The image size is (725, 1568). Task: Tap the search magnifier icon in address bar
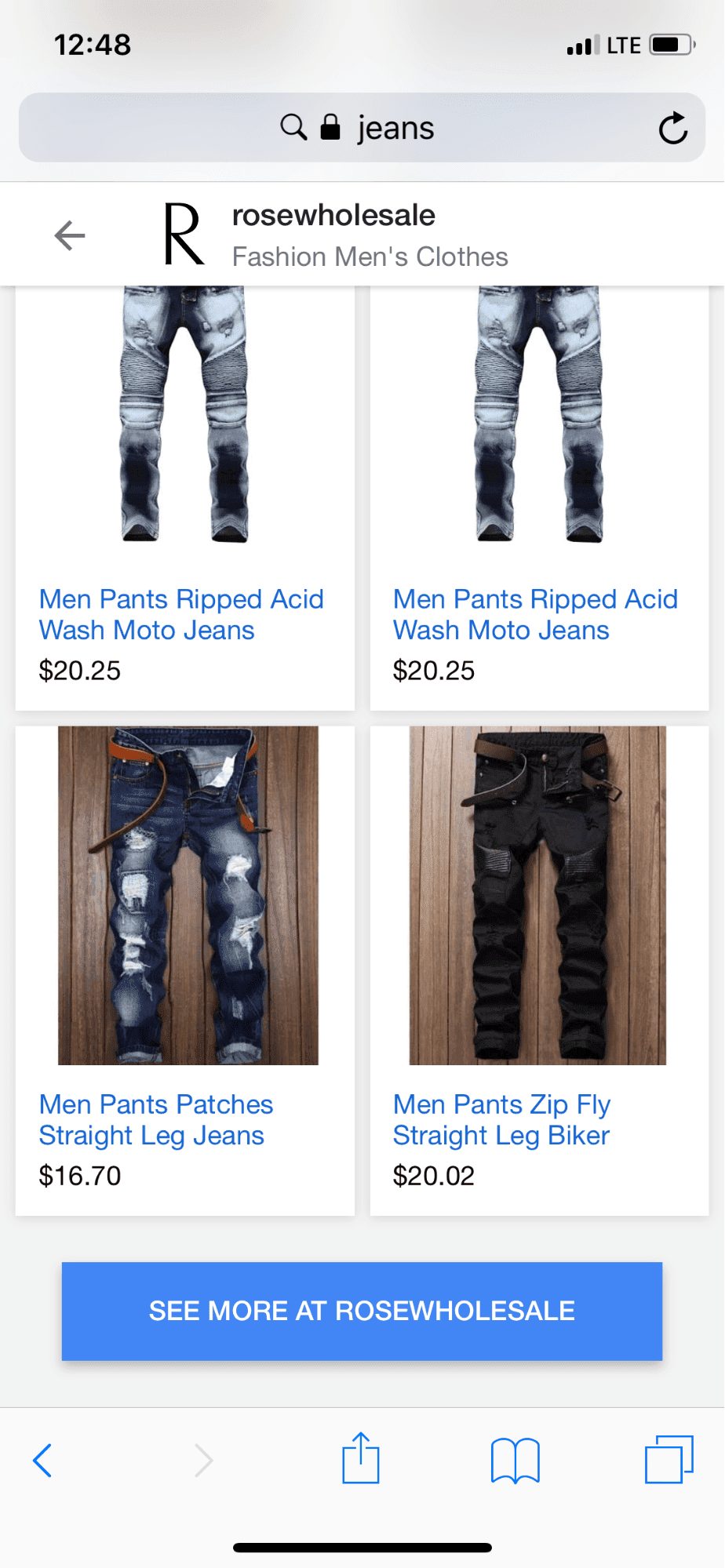(293, 126)
